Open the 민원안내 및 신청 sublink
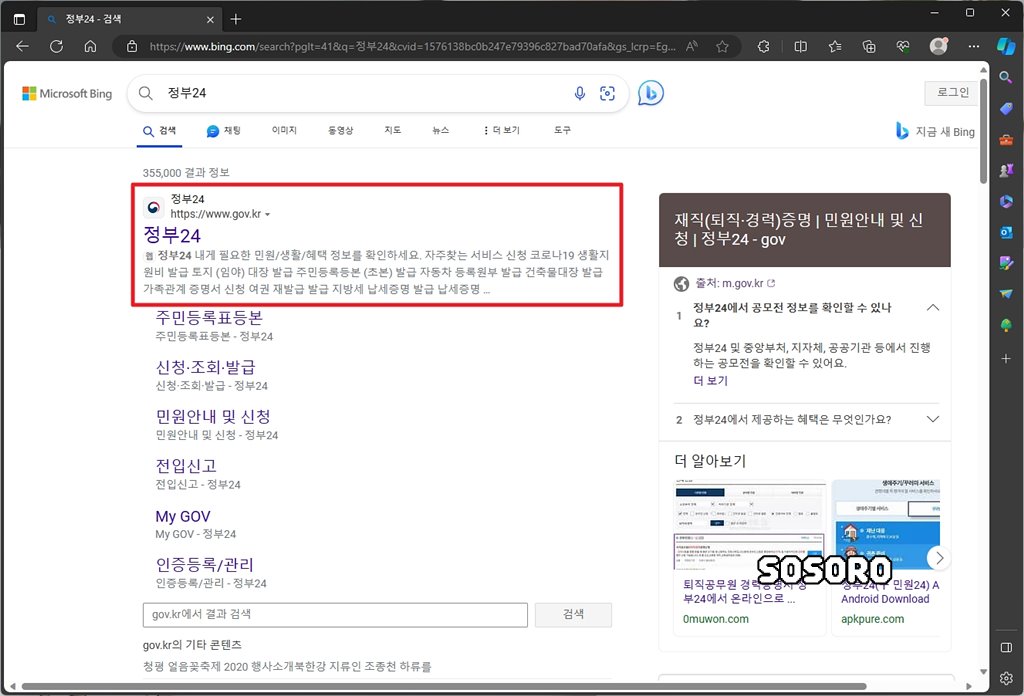1024x696 pixels. [x=213, y=417]
